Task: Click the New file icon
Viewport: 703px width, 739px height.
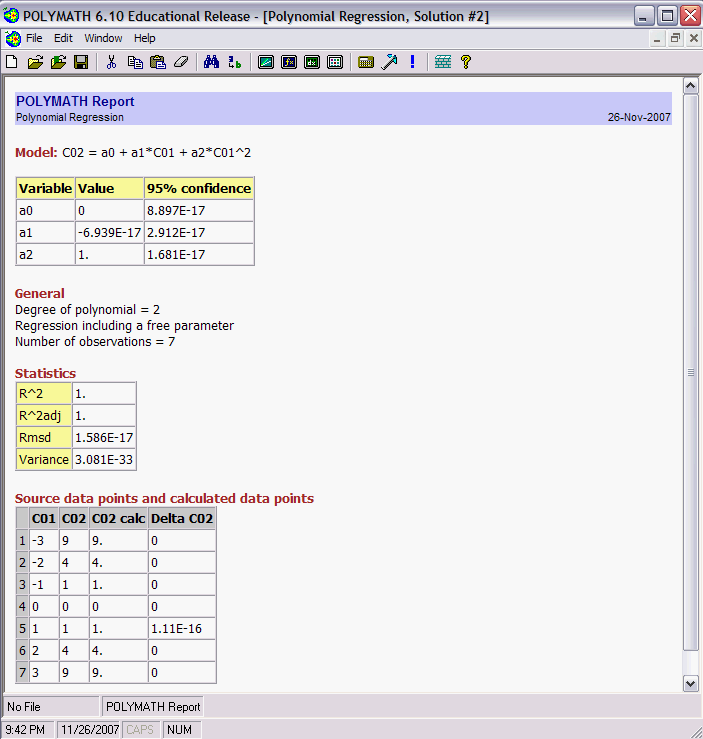Action: (x=12, y=62)
